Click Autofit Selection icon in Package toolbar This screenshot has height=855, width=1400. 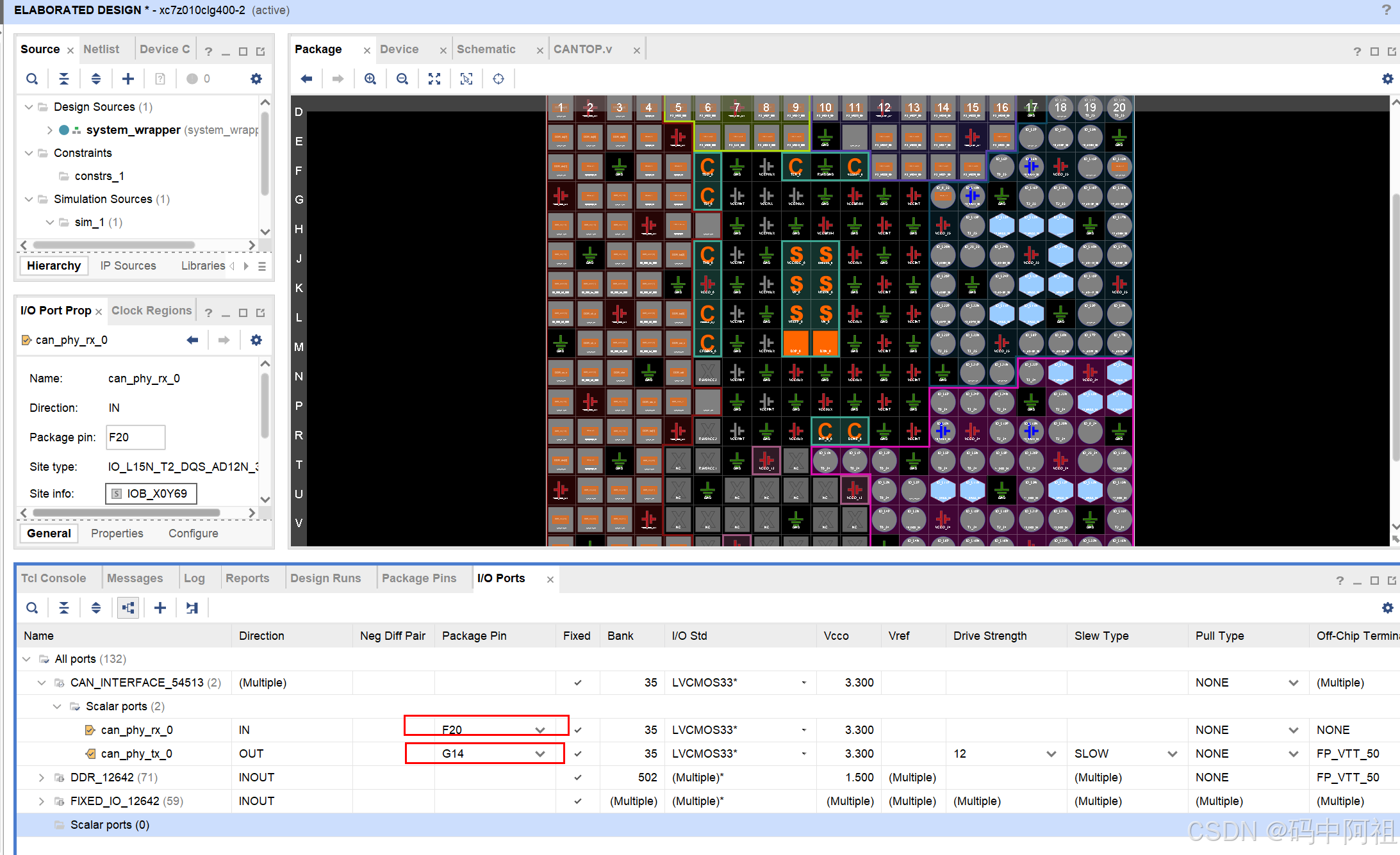466,79
